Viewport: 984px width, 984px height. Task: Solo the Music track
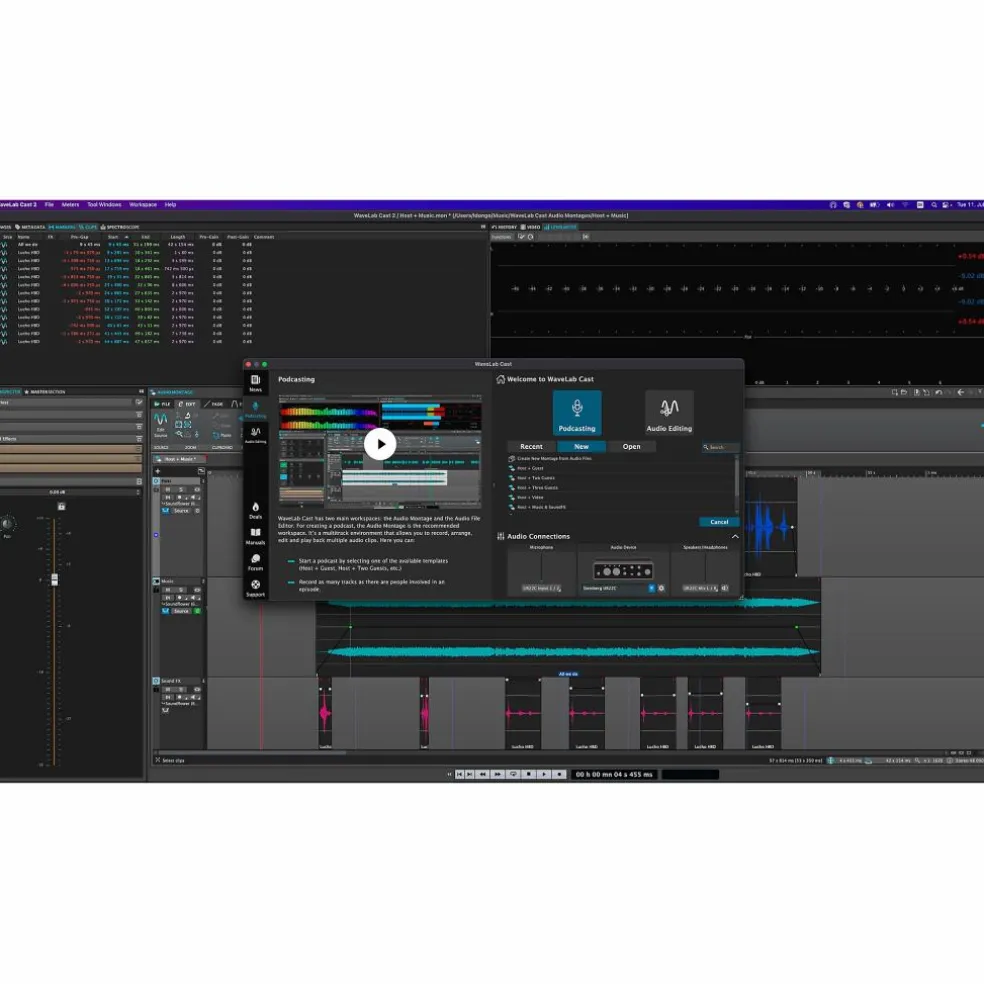coord(181,590)
